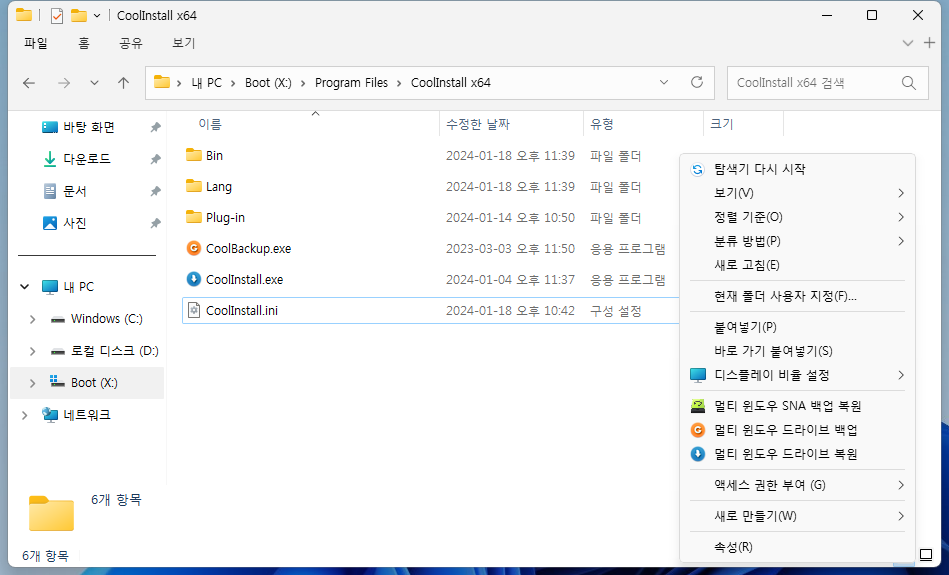Select the CoolInstall.ini file icon
949x575 pixels.
[194, 310]
